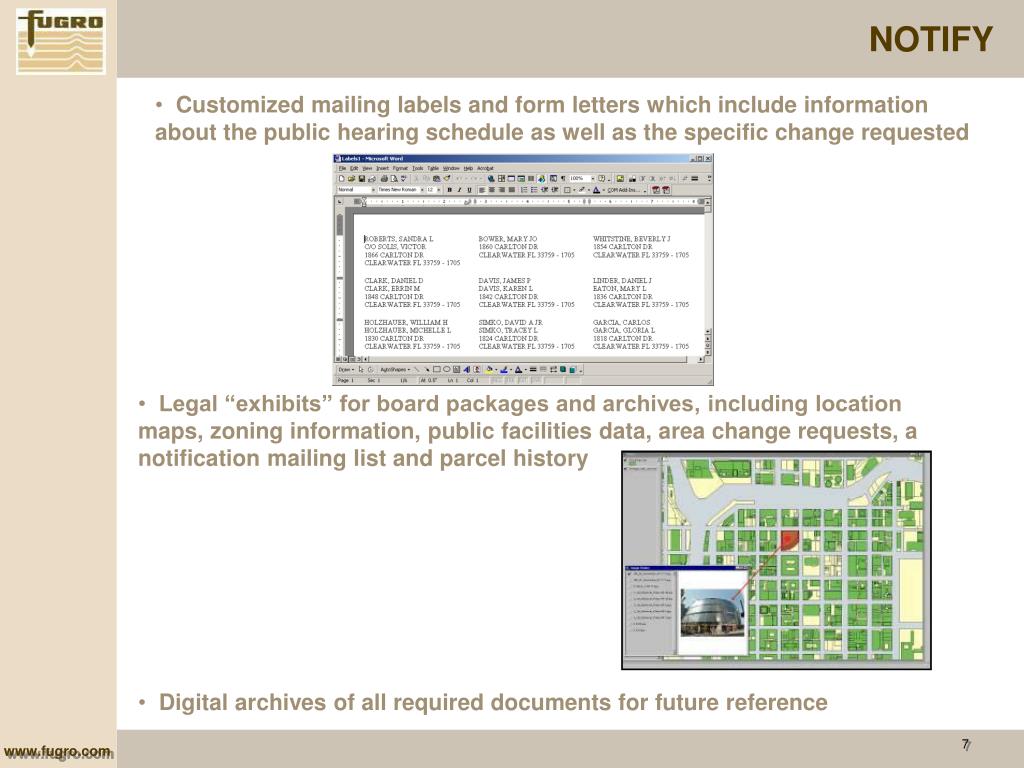The height and width of the screenshot is (768, 1024).
Task: Click the Shadow style icon in drawing toolbar
Action: pyautogui.click(x=563, y=370)
